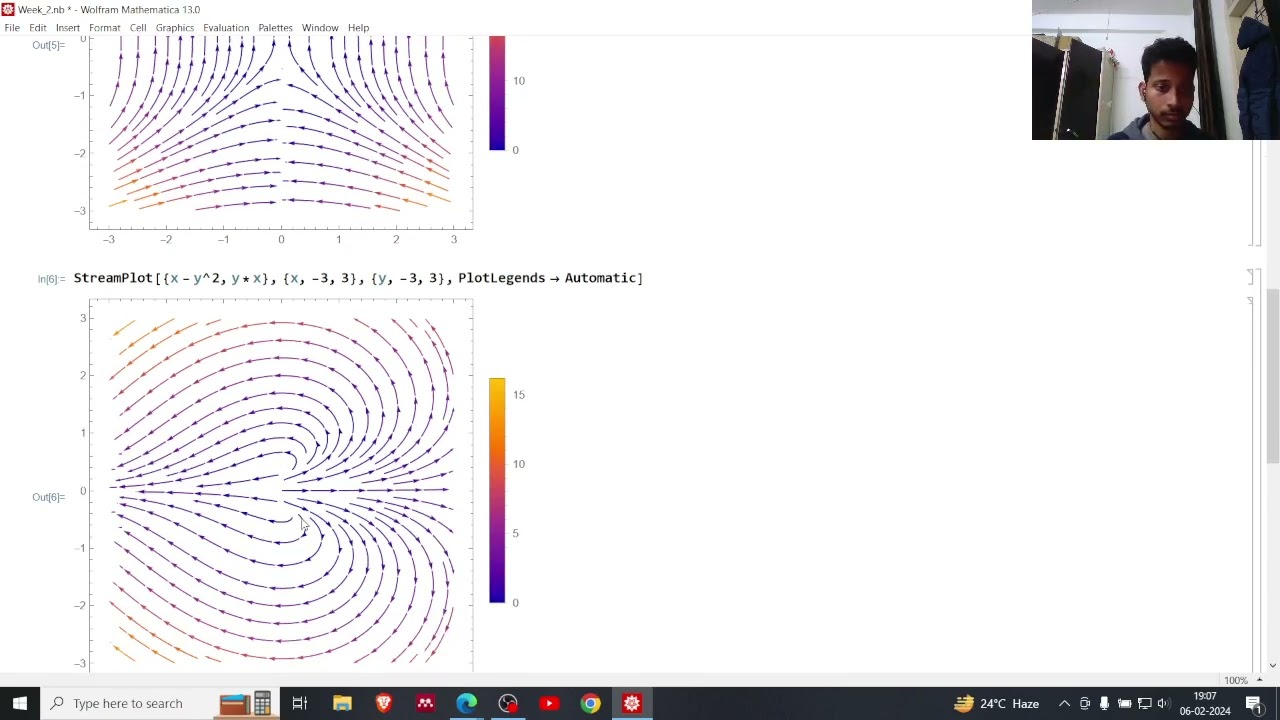Open Microsoft Edge from the taskbar
The height and width of the screenshot is (720, 1280).
point(467,703)
